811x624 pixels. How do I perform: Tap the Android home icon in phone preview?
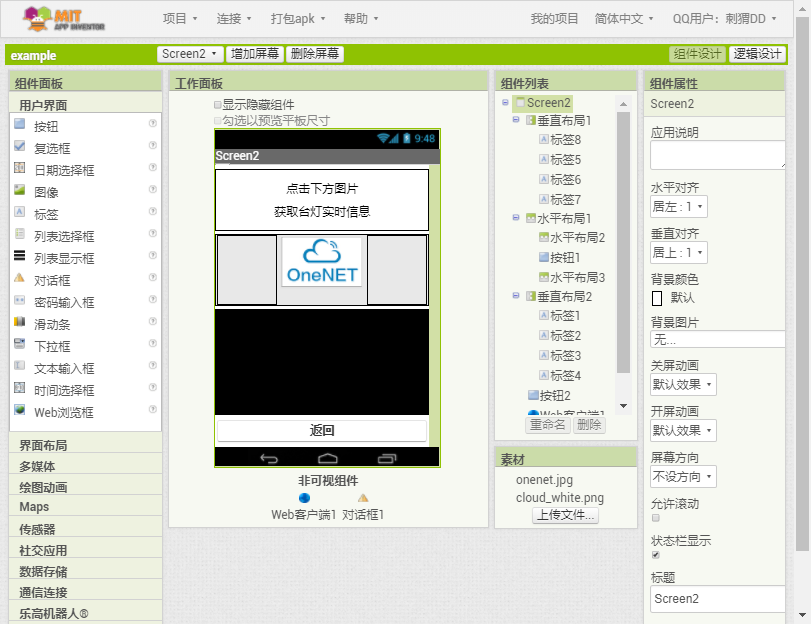pos(328,458)
